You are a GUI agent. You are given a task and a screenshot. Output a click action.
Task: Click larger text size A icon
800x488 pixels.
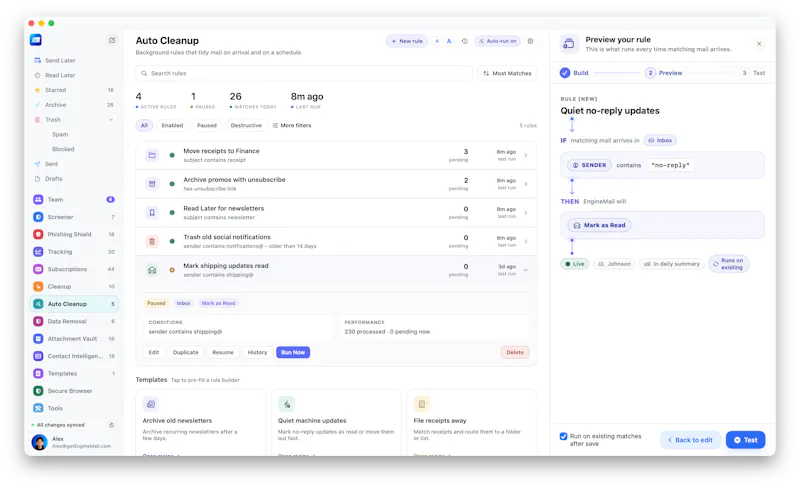pyautogui.click(x=449, y=41)
